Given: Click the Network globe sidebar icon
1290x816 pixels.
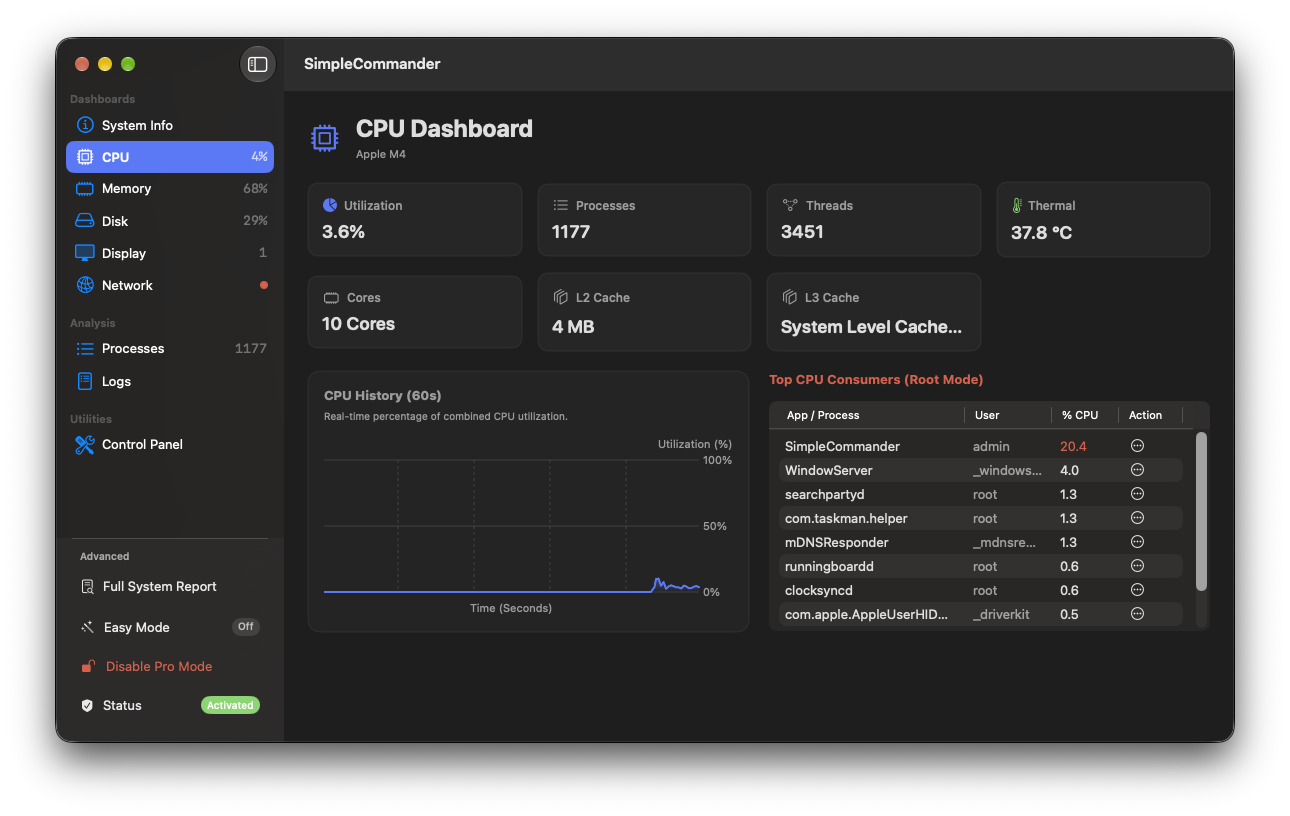Looking at the screenshot, I should point(85,285).
